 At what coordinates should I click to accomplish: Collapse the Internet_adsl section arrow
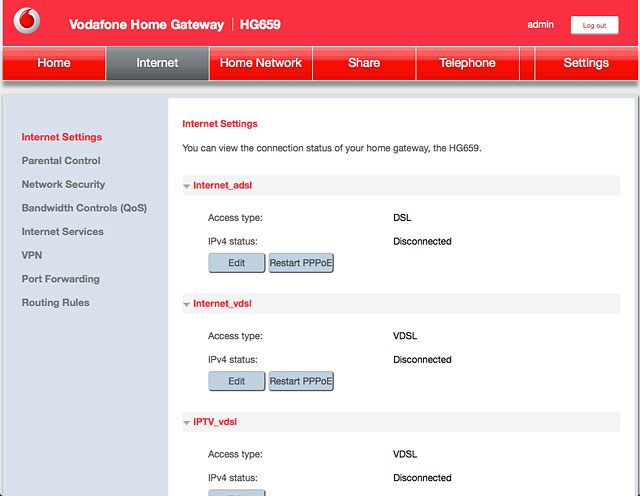pyautogui.click(x=187, y=186)
